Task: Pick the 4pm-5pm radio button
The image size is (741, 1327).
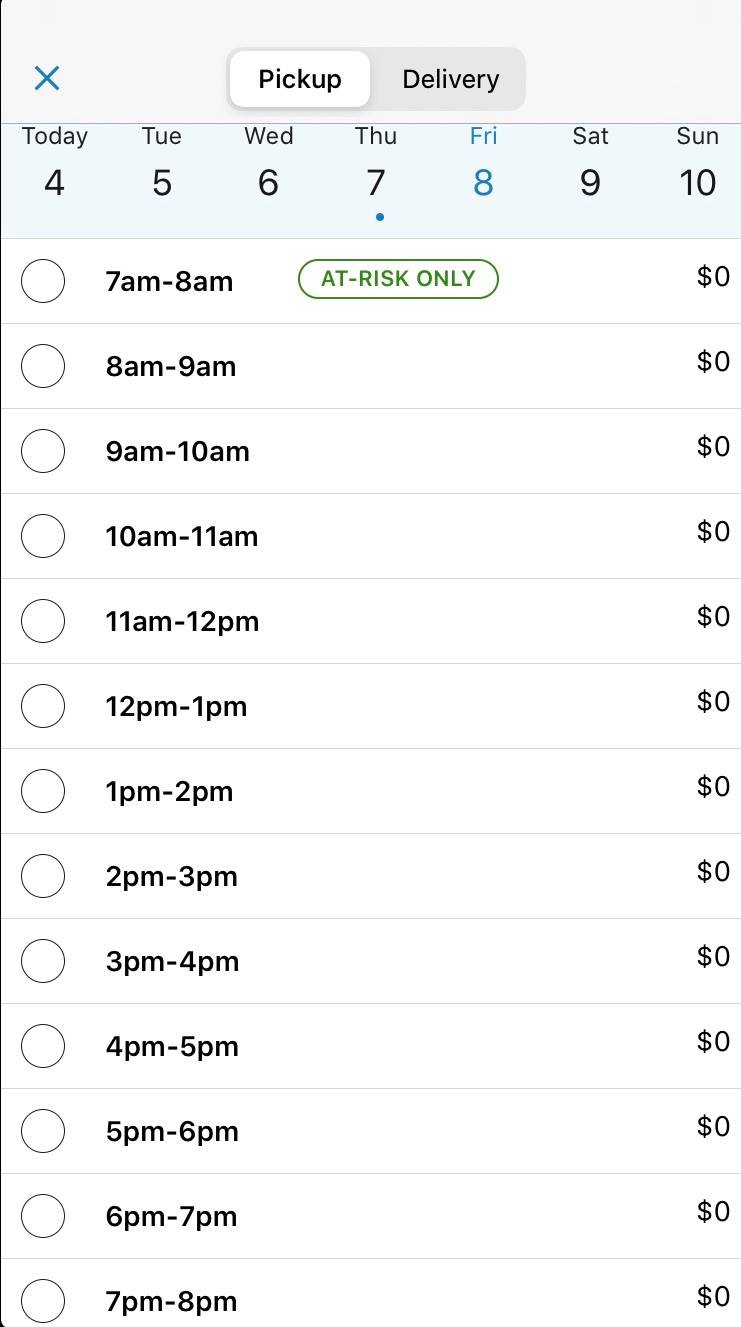Action: click(x=43, y=1046)
